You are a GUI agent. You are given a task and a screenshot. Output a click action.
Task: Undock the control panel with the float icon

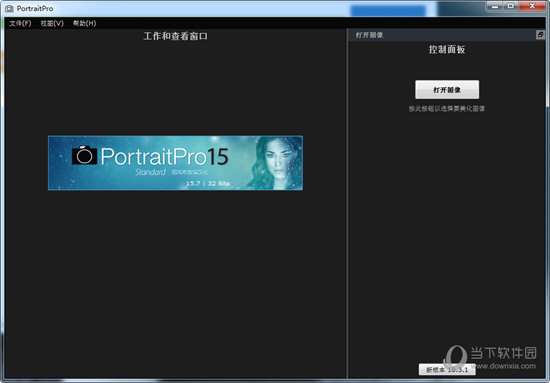(540, 35)
